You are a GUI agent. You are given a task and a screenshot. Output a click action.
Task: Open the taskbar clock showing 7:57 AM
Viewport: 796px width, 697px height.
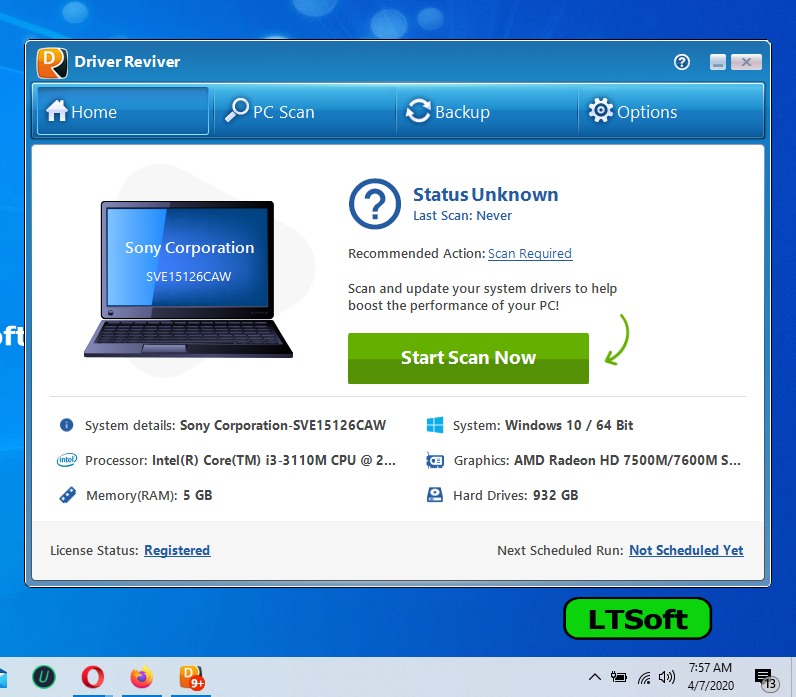710,677
